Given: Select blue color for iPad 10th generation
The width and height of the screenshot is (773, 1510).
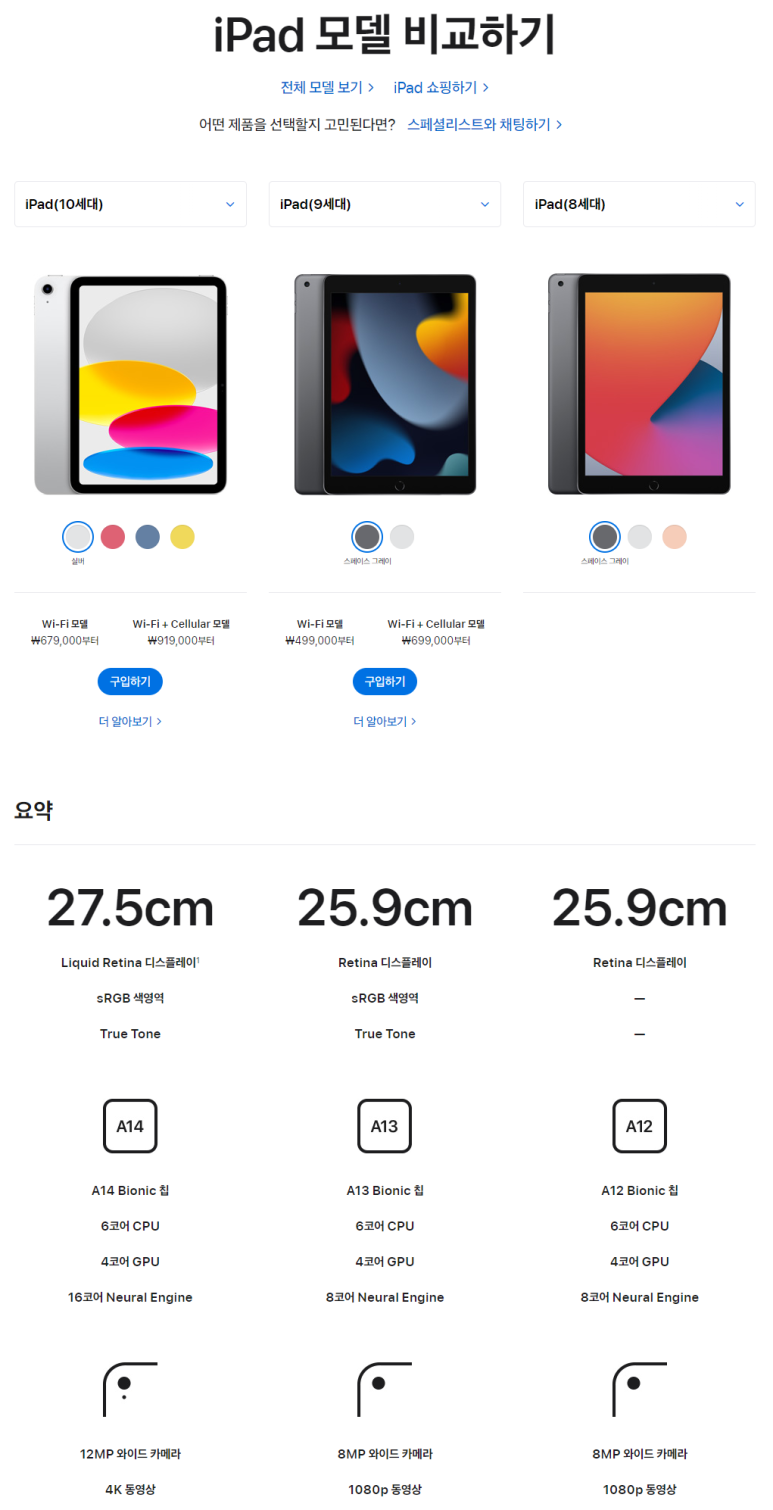Looking at the screenshot, I should (148, 537).
